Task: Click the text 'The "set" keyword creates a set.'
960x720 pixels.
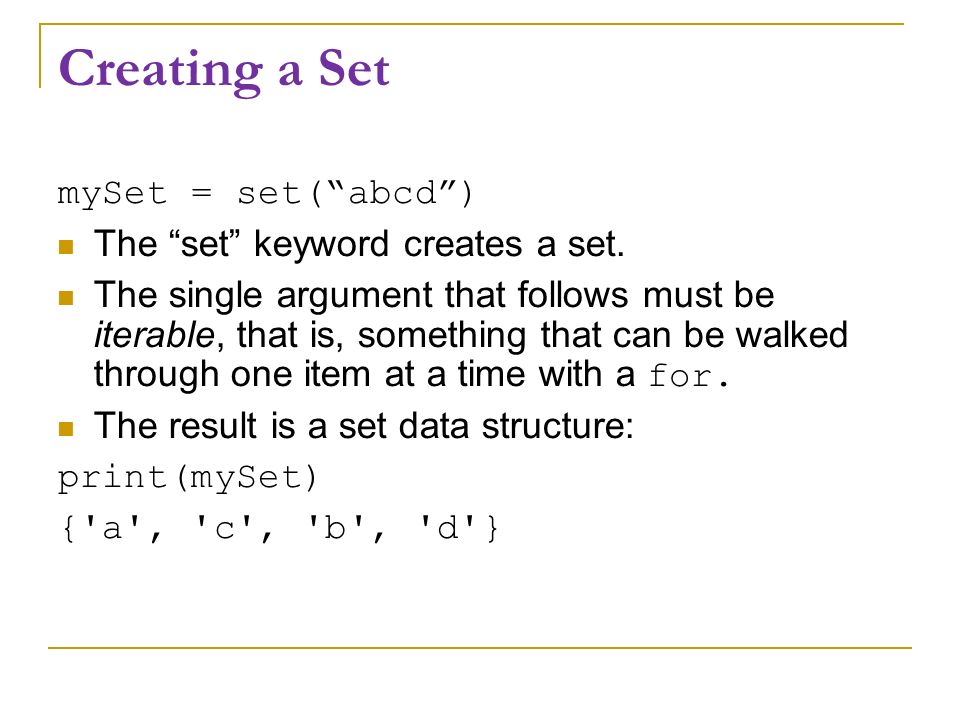Action: pos(359,244)
